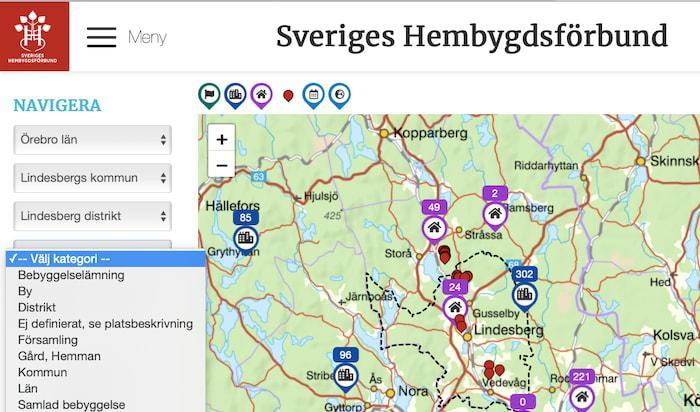Click the house marker labeled 24
This screenshot has height=412, width=700.
click(x=455, y=307)
